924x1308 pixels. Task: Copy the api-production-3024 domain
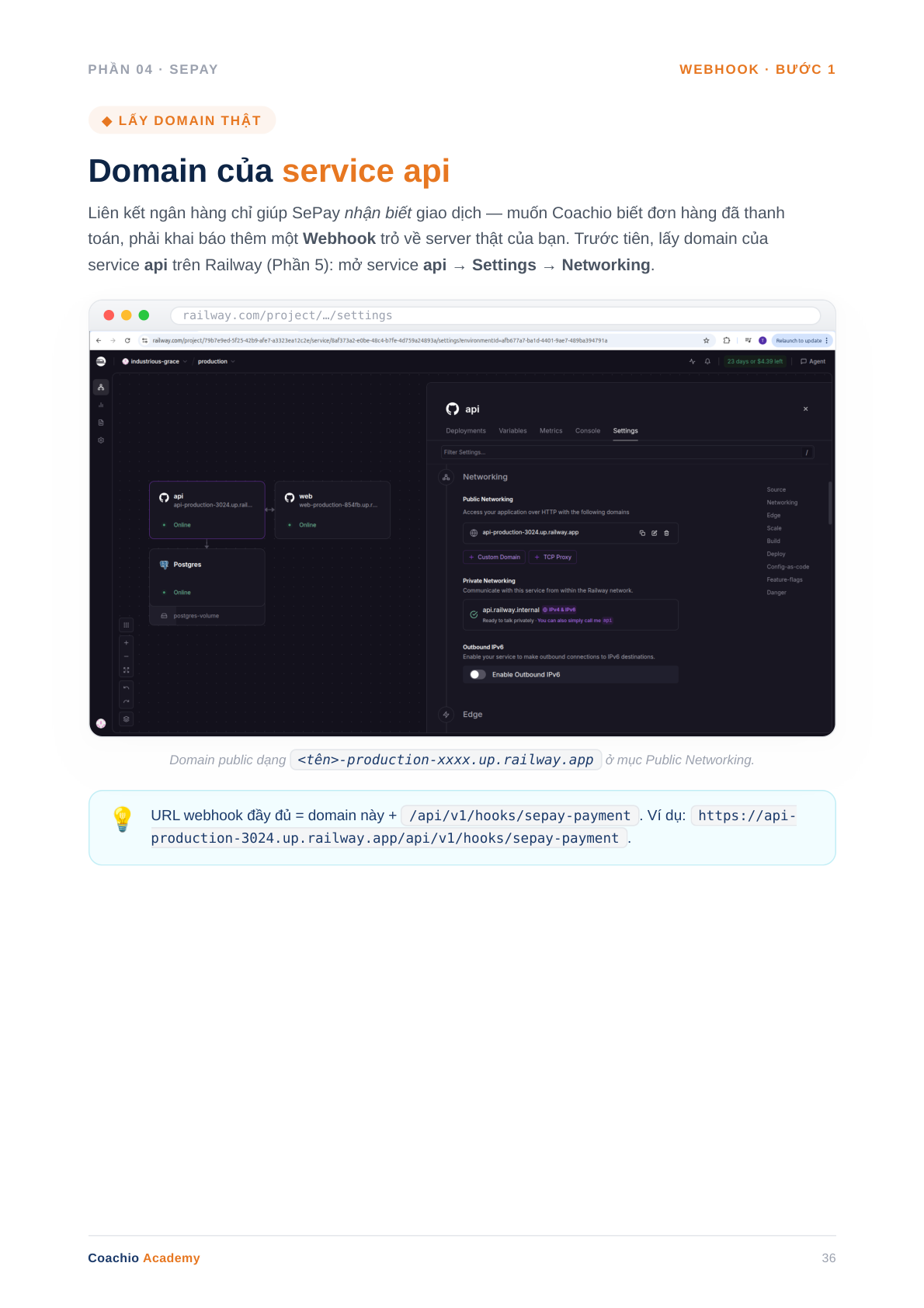[642, 533]
